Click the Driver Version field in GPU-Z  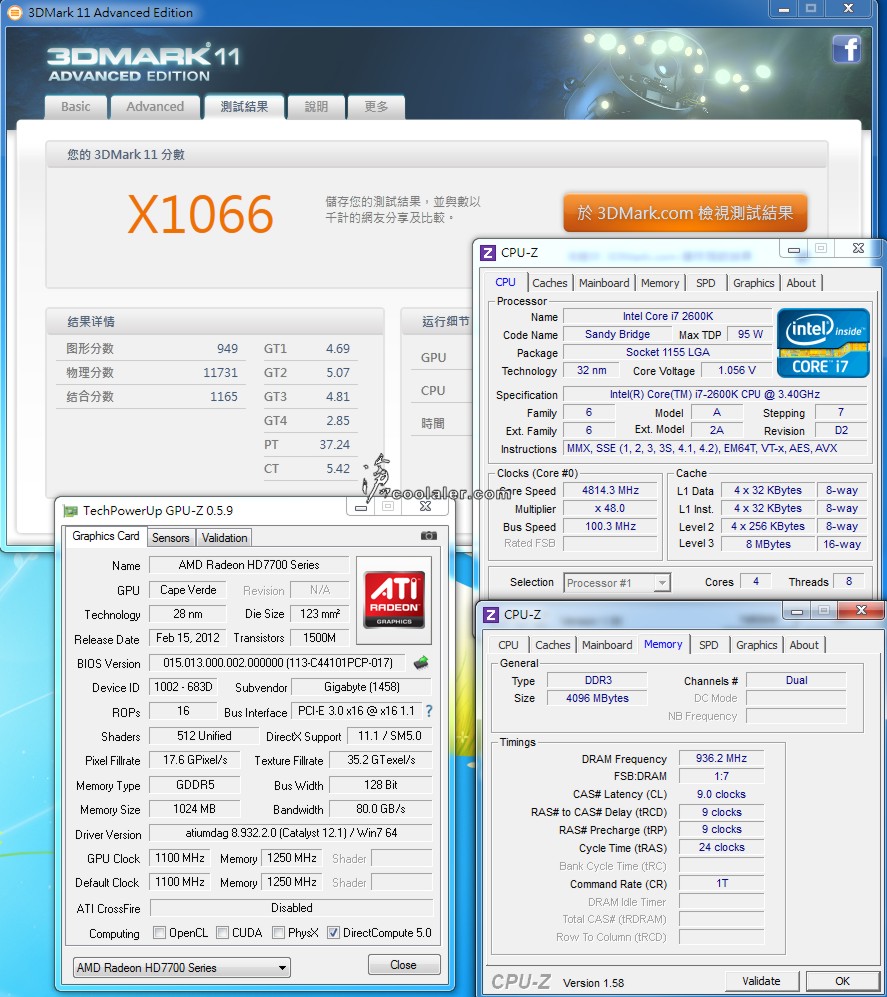coord(291,833)
